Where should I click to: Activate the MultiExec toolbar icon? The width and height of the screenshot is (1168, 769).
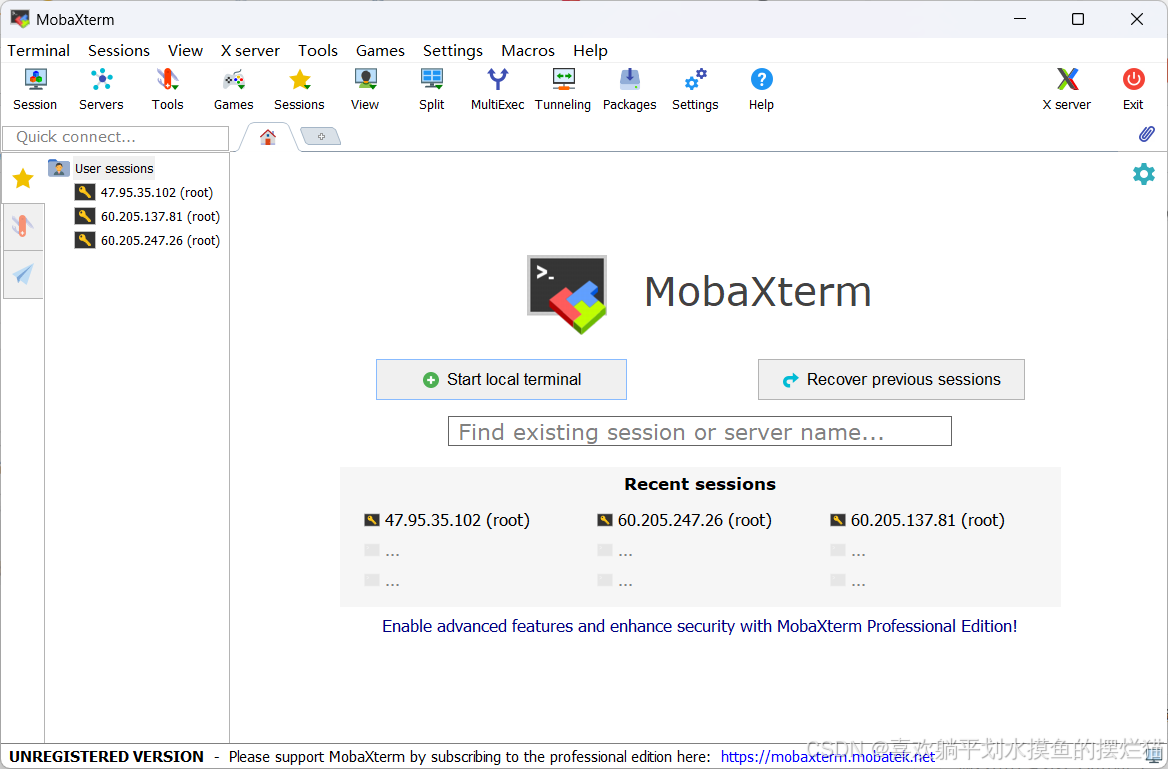pos(498,89)
